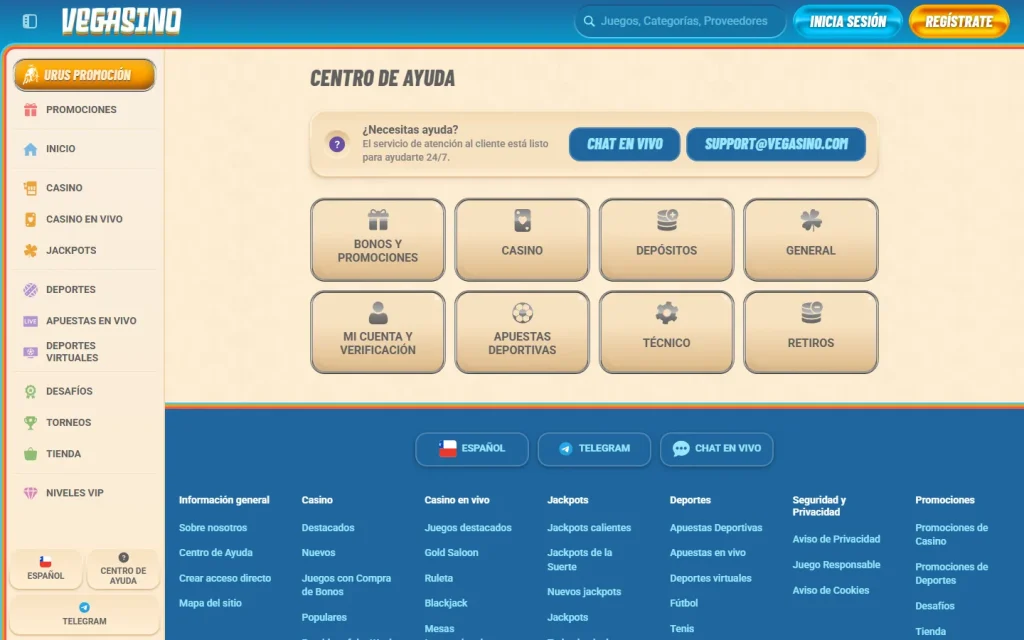Viewport: 1024px width, 640px height.
Task: Open the sidebar Español language selector
Action: tap(46, 568)
